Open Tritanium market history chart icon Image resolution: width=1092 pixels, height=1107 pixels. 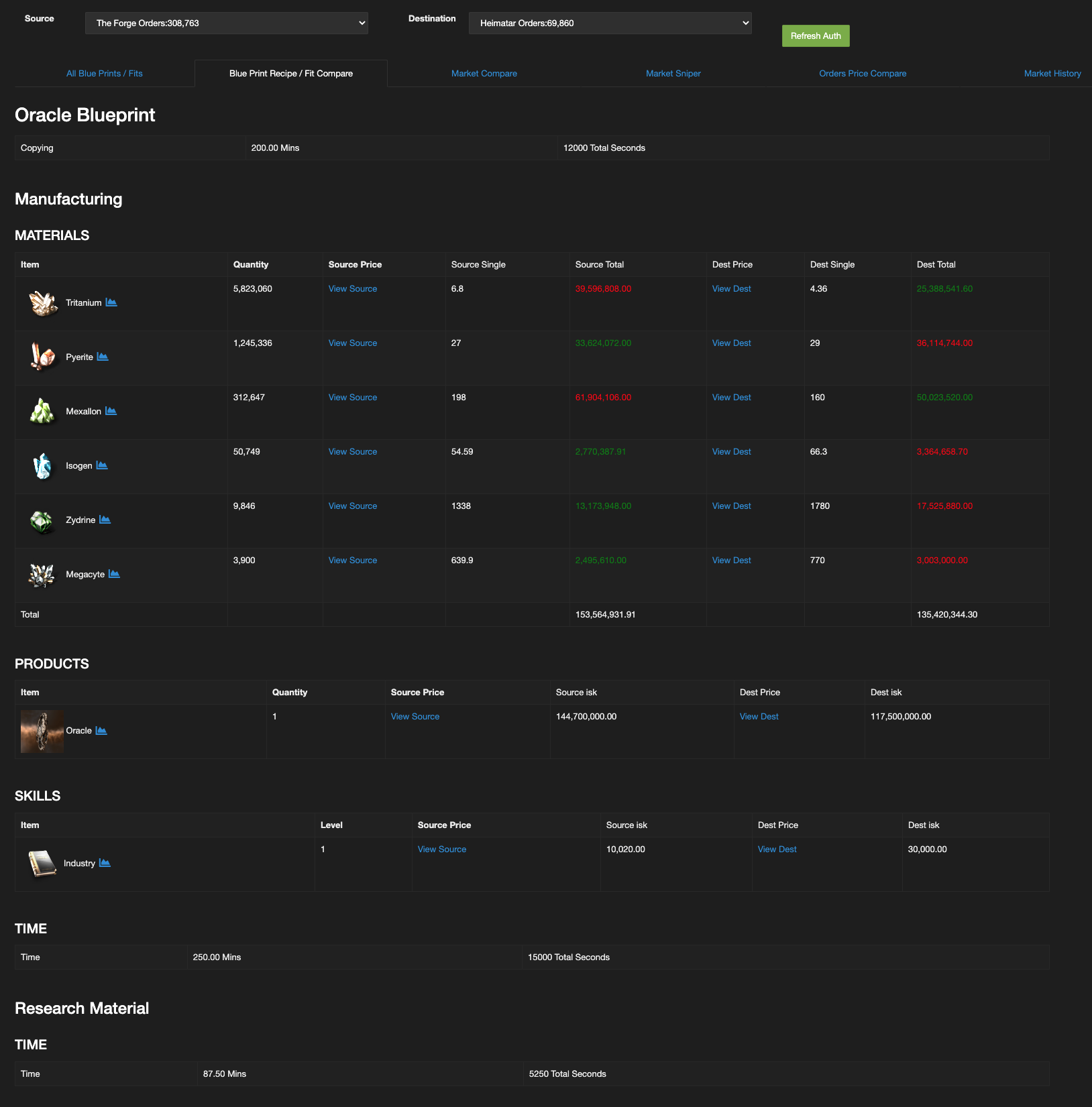pyautogui.click(x=111, y=302)
